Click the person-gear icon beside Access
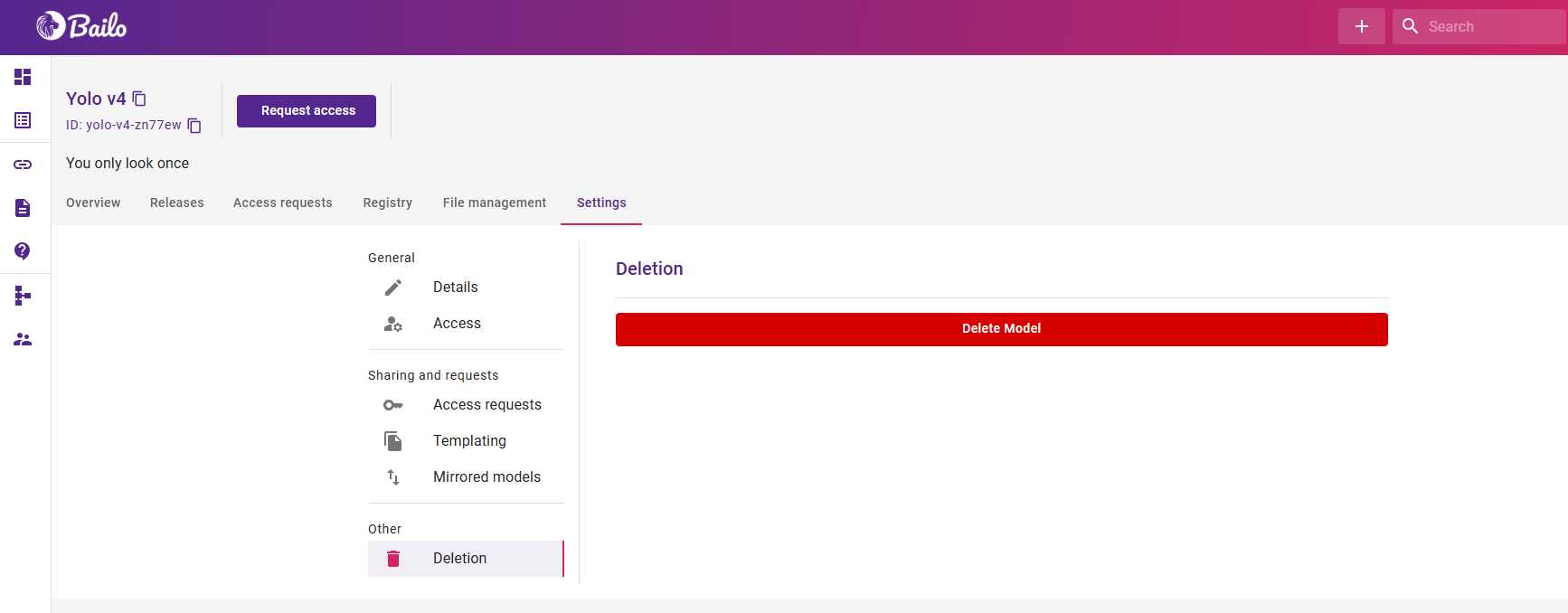The image size is (1568, 613). [393, 324]
